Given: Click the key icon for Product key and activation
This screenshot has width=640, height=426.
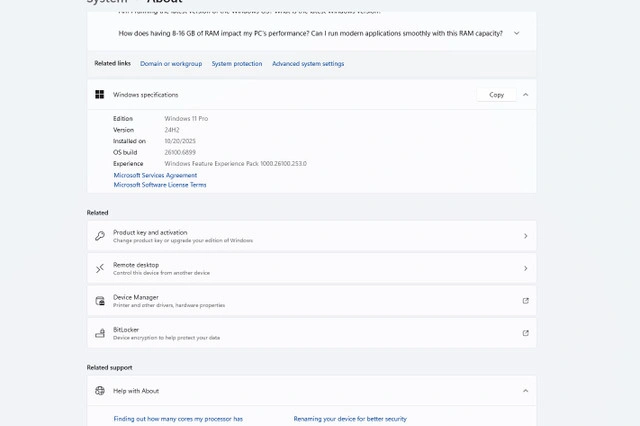Looking at the screenshot, I should coord(100,236).
